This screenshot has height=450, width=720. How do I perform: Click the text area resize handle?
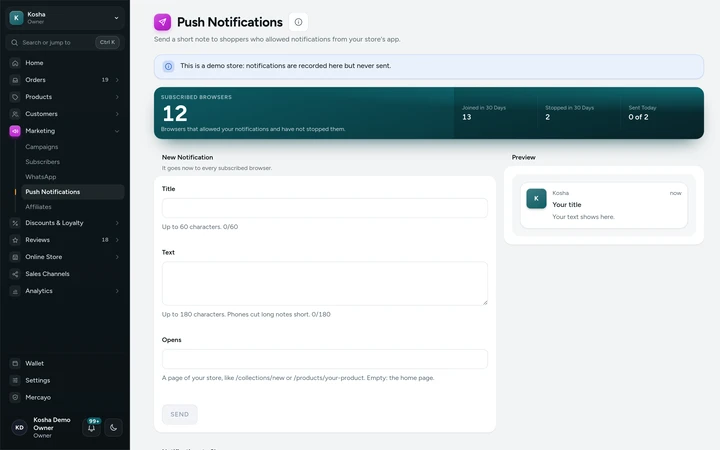click(x=484, y=302)
